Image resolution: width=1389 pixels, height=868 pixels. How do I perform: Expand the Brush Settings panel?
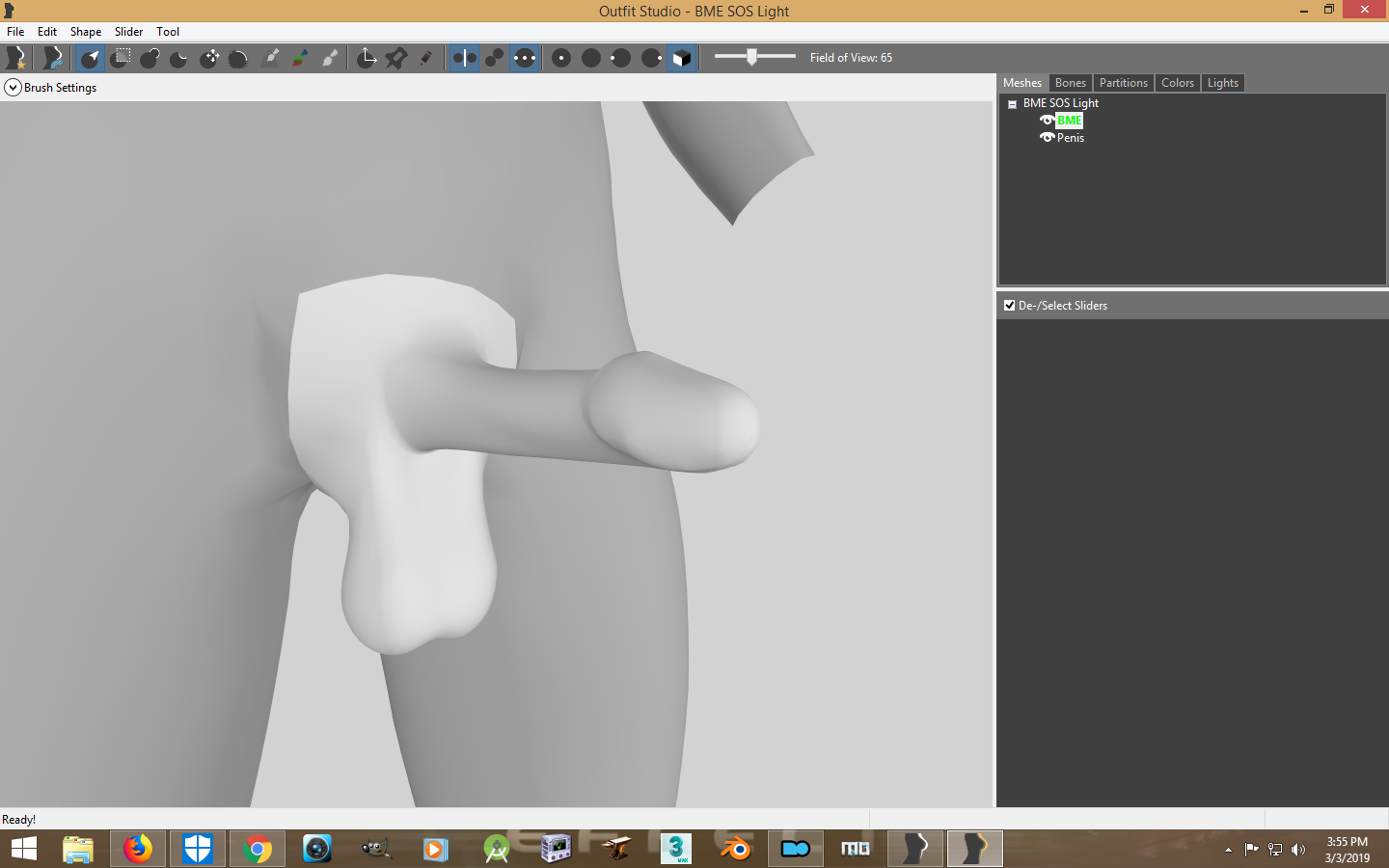(13, 88)
